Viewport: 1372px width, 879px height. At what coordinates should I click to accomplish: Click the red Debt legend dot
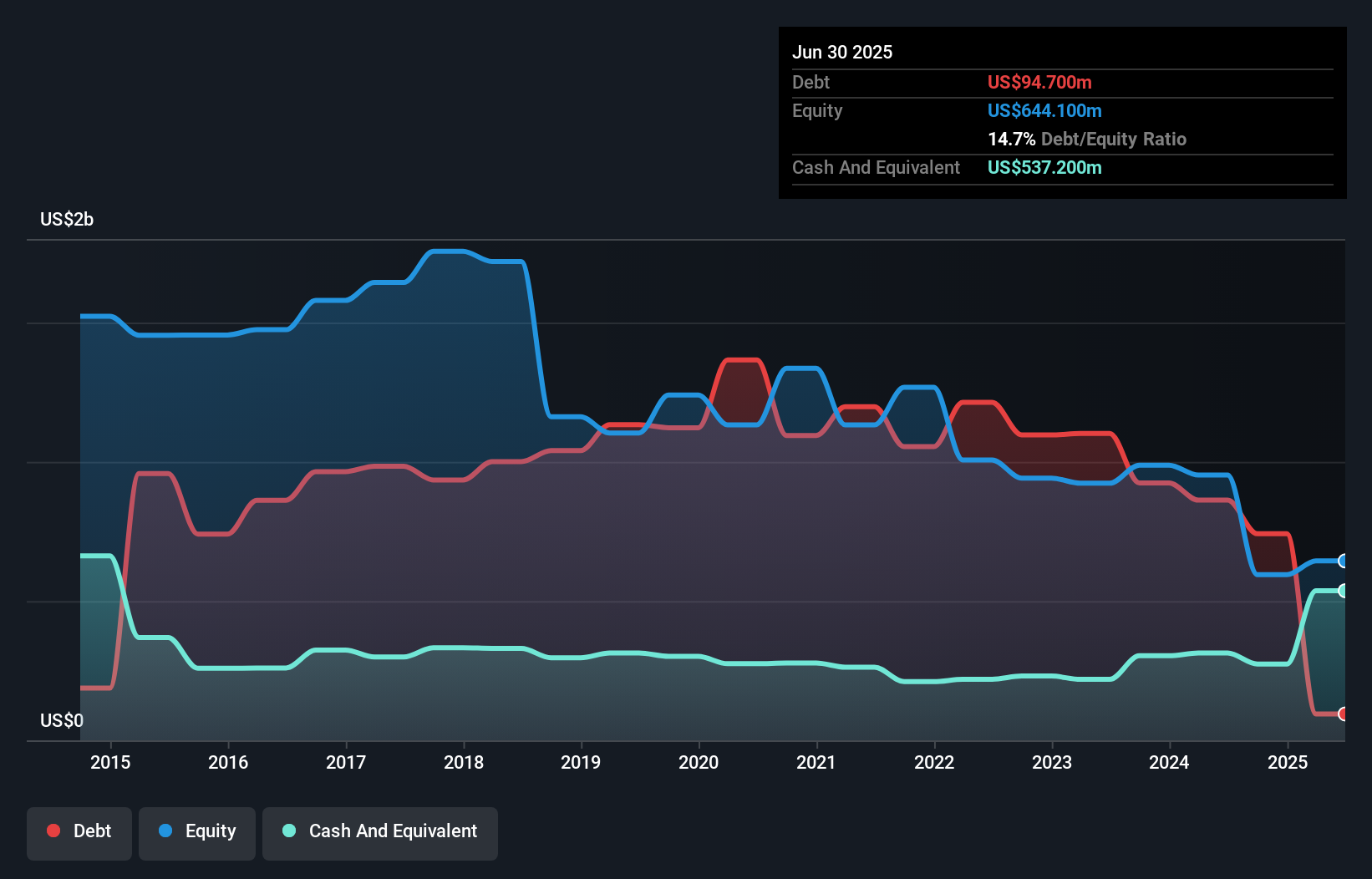52,831
